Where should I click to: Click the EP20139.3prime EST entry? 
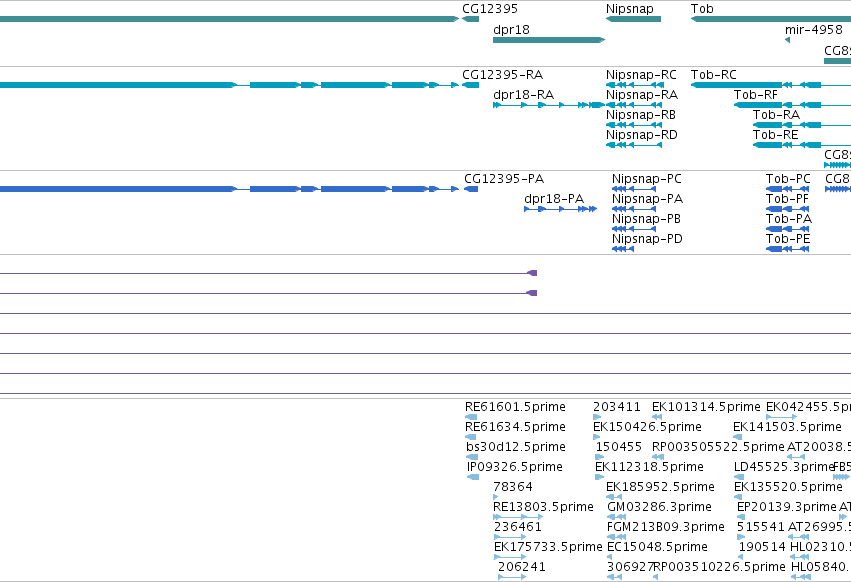tap(787, 507)
